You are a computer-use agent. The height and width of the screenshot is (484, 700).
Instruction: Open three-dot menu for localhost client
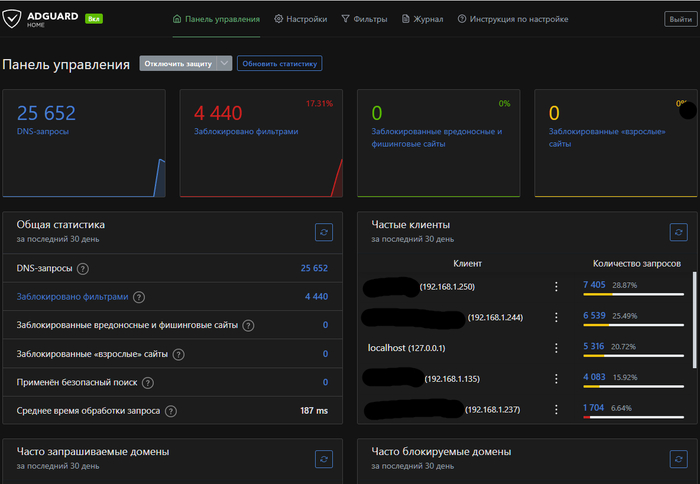(x=556, y=348)
